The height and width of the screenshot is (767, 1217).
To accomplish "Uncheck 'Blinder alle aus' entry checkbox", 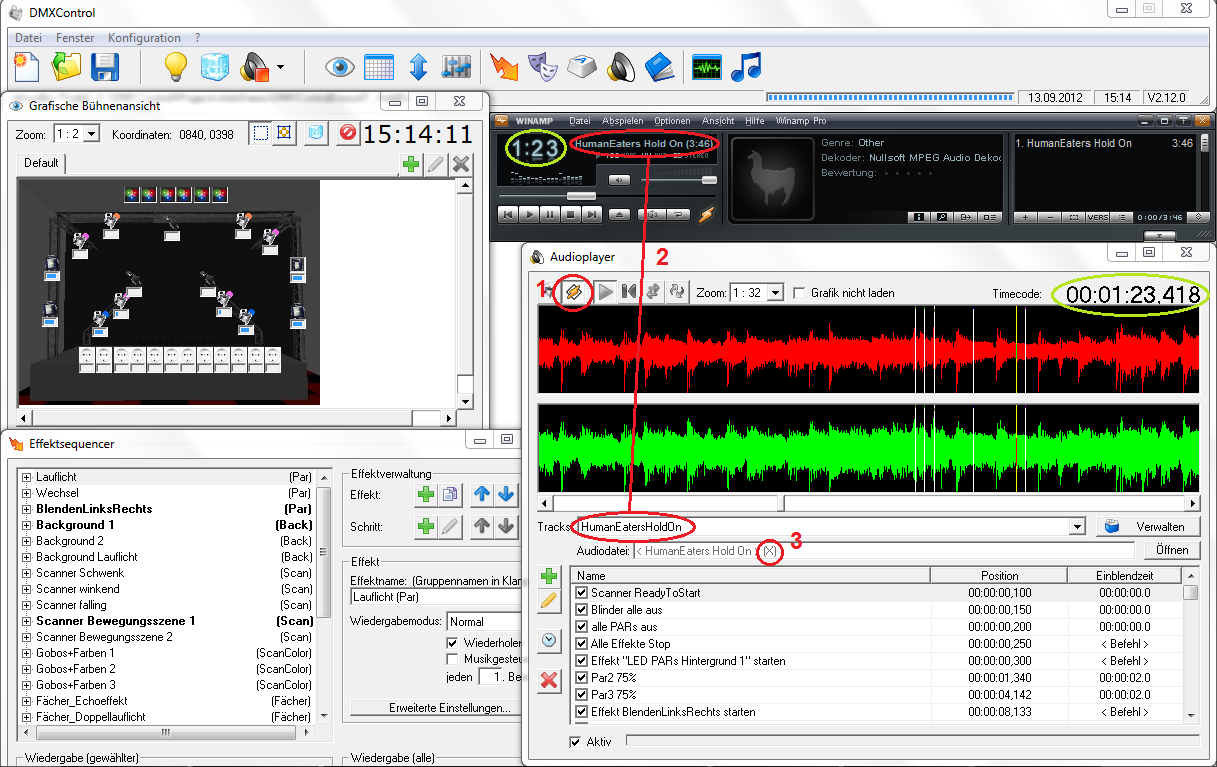I will click(x=582, y=610).
